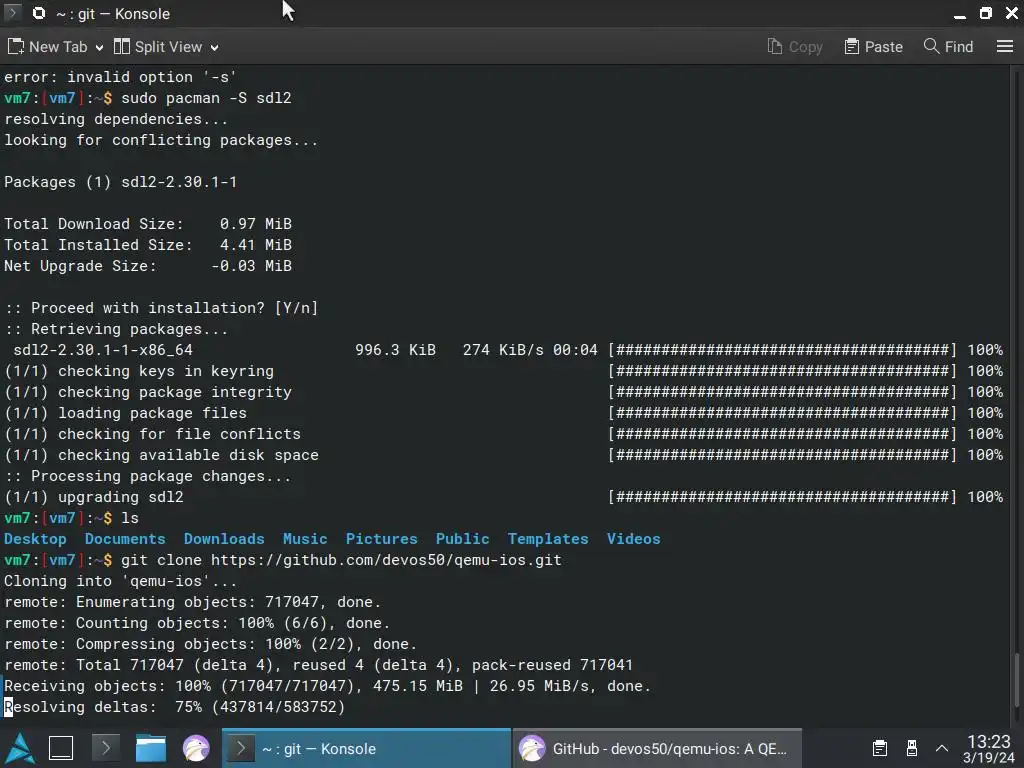The height and width of the screenshot is (768, 1024).
Task: Click the Videos directory name
Action: 633,539
